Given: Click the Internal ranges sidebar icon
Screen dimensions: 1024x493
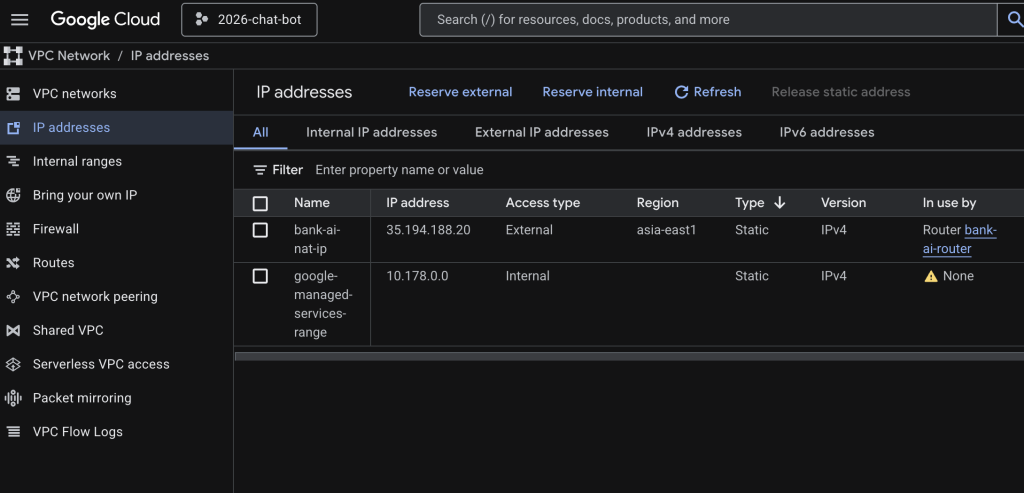Looking at the screenshot, I should [x=13, y=161].
